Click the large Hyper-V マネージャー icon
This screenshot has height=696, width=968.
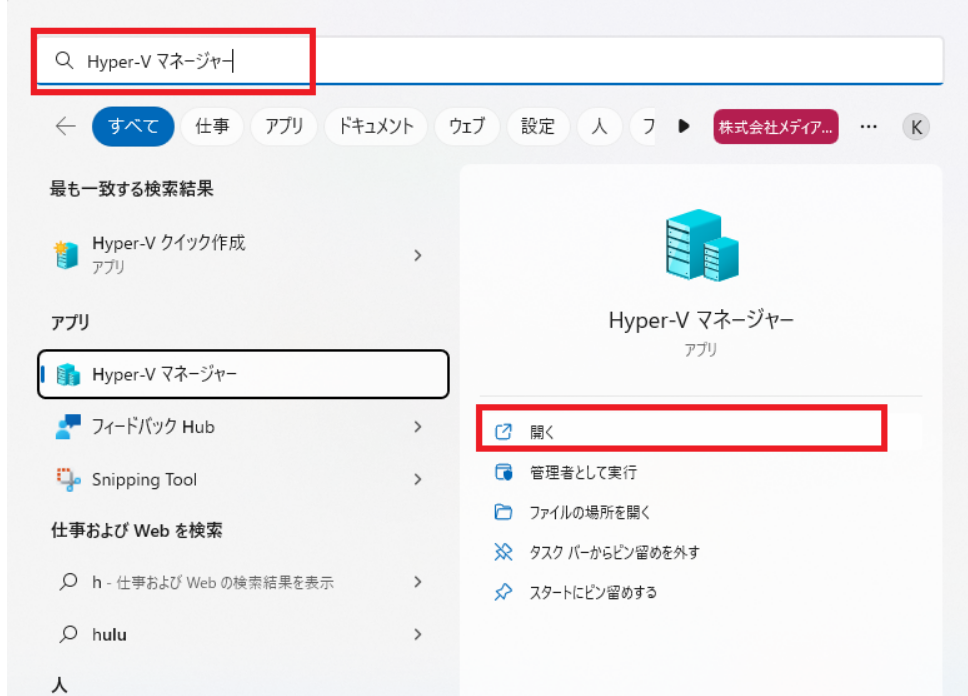pyautogui.click(x=700, y=245)
